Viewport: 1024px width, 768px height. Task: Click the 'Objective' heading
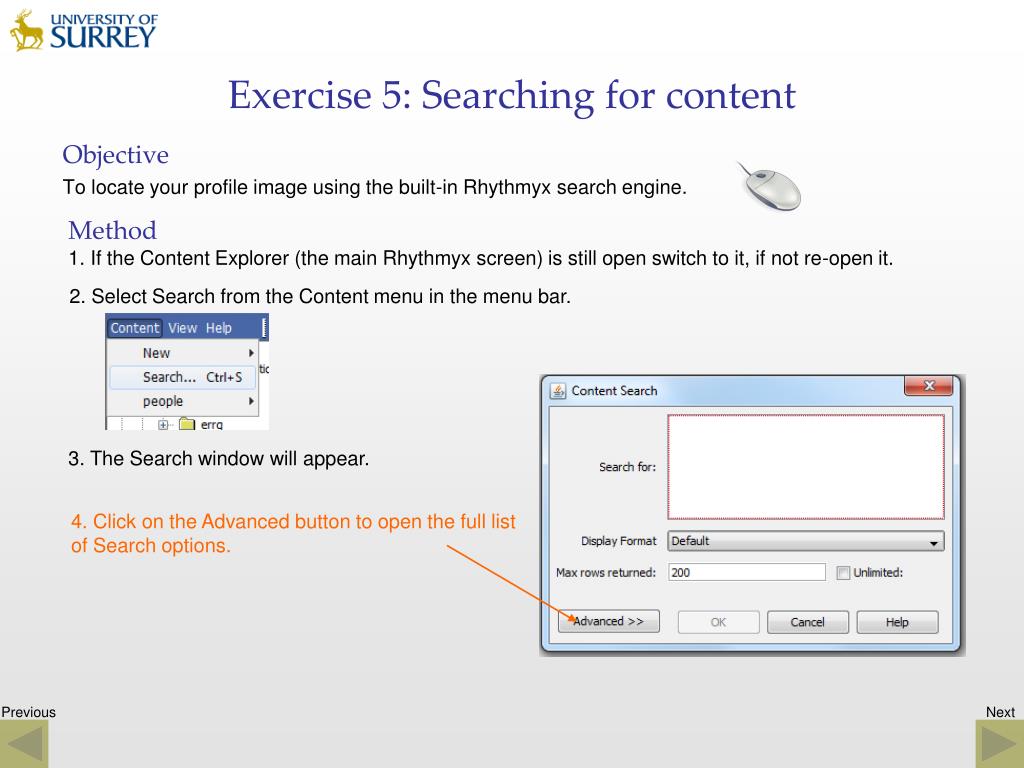pos(116,155)
